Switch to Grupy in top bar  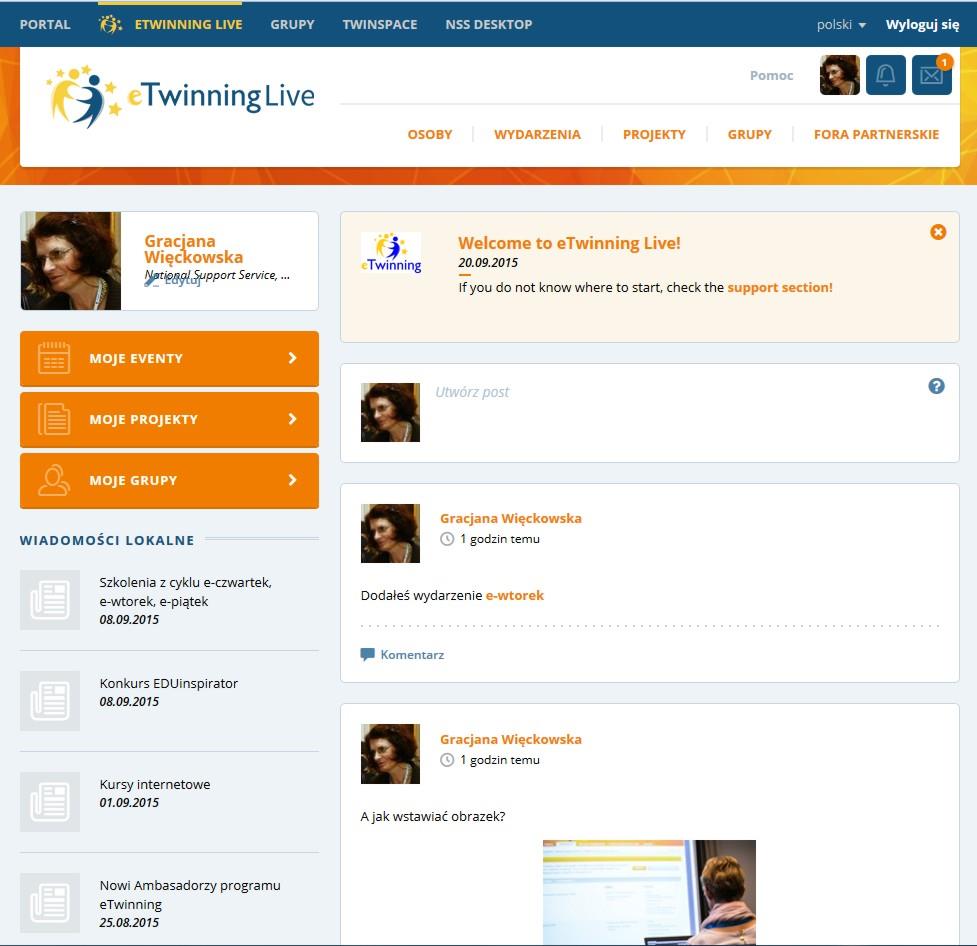coord(292,24)
